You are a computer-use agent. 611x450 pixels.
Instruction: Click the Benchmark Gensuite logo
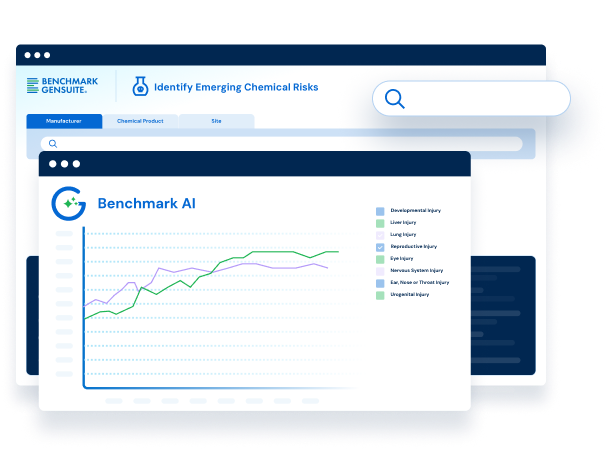62,86
